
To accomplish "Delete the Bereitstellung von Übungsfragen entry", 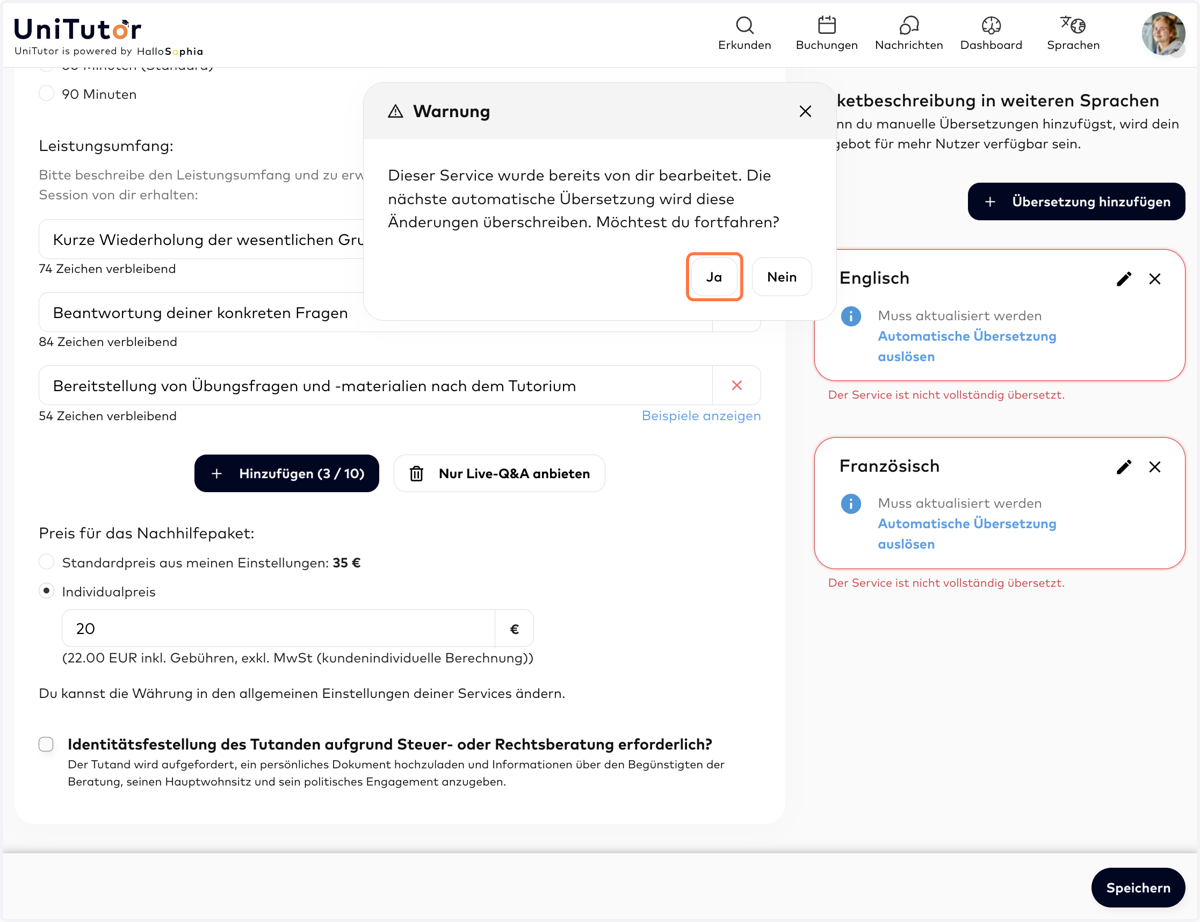I will pos(737,386).
